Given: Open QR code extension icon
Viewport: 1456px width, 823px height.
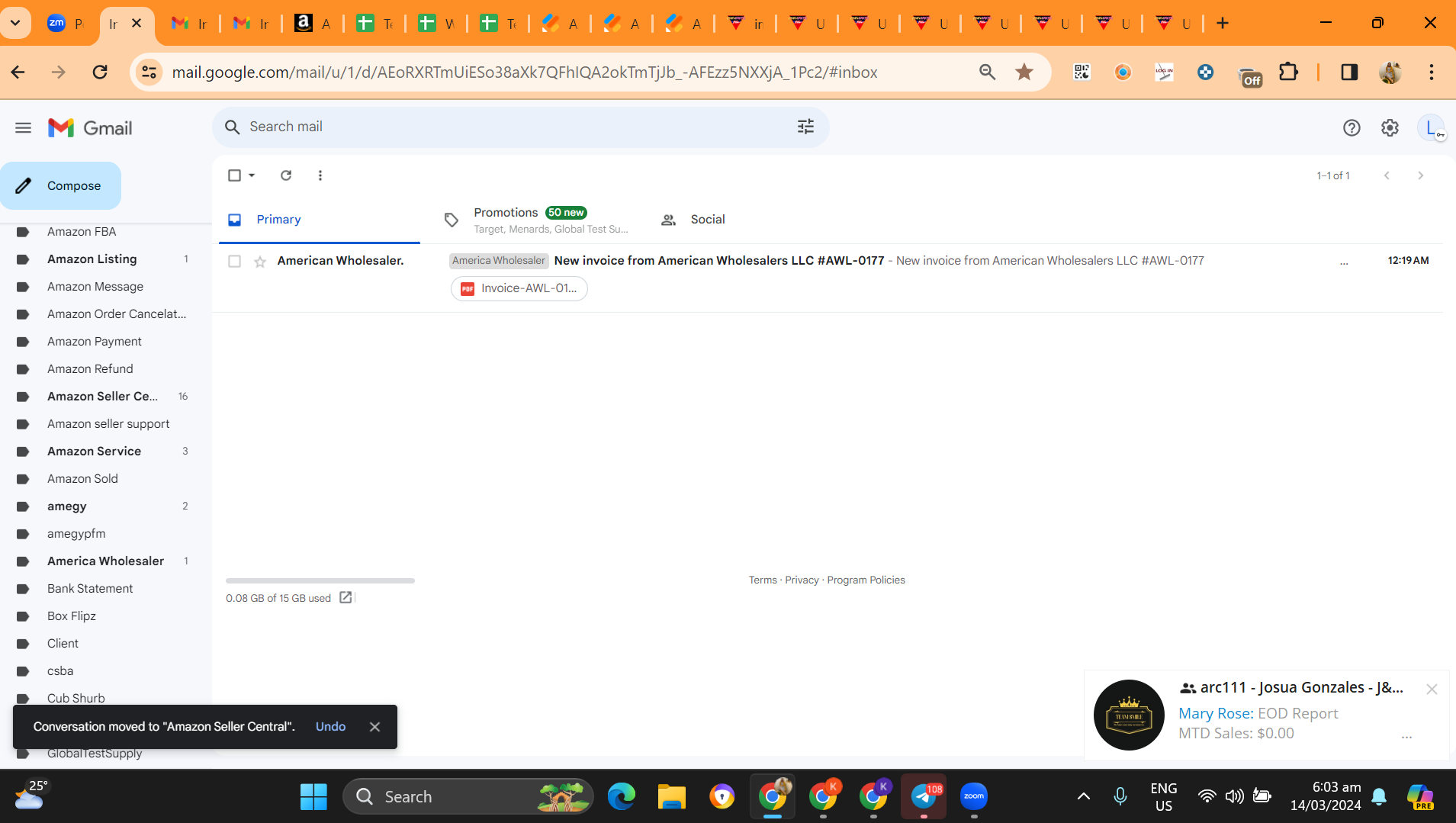Looking at the screenshot, I should 1082,72.
